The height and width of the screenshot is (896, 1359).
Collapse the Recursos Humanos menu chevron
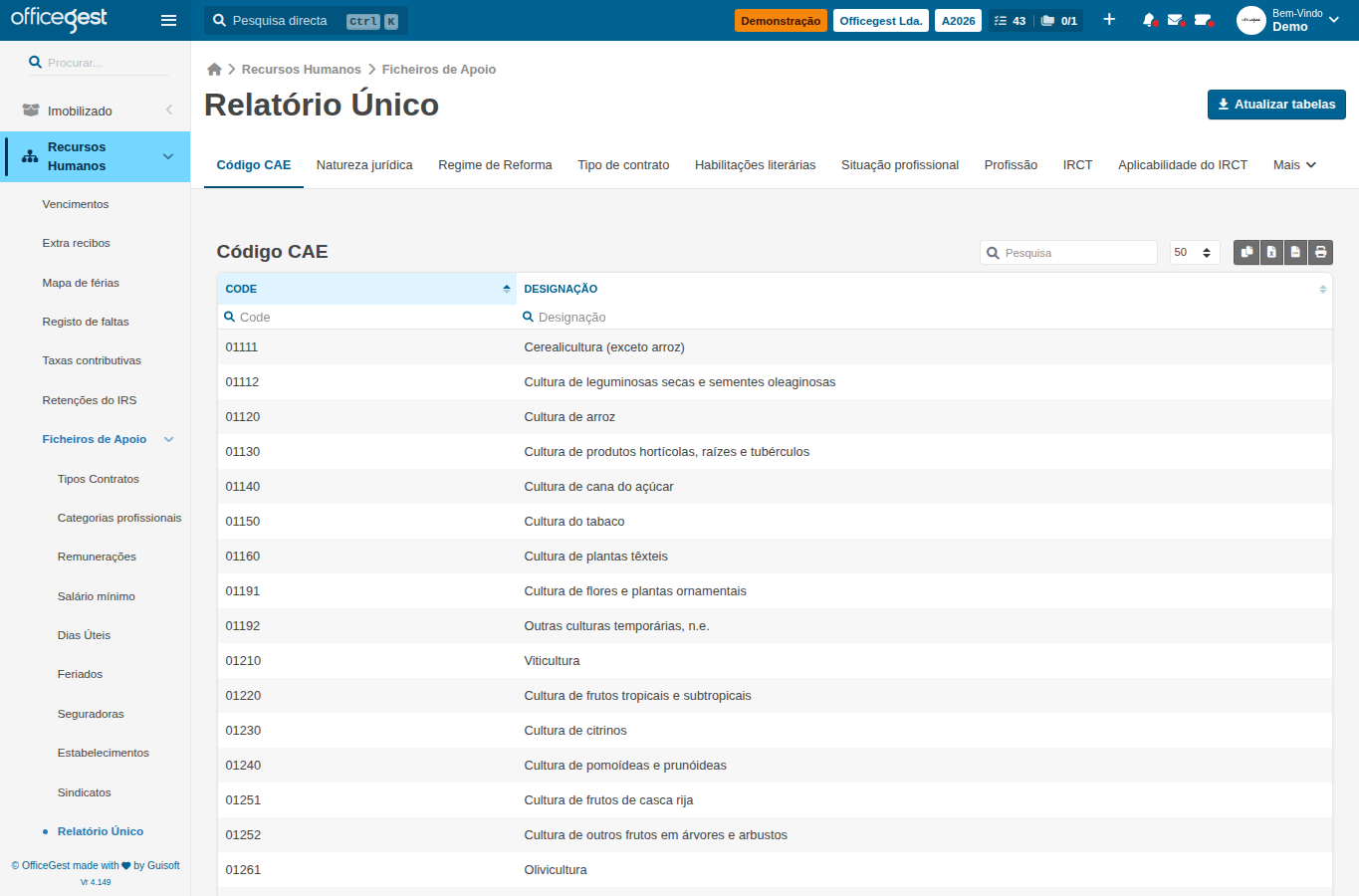[x=168, y=156]
